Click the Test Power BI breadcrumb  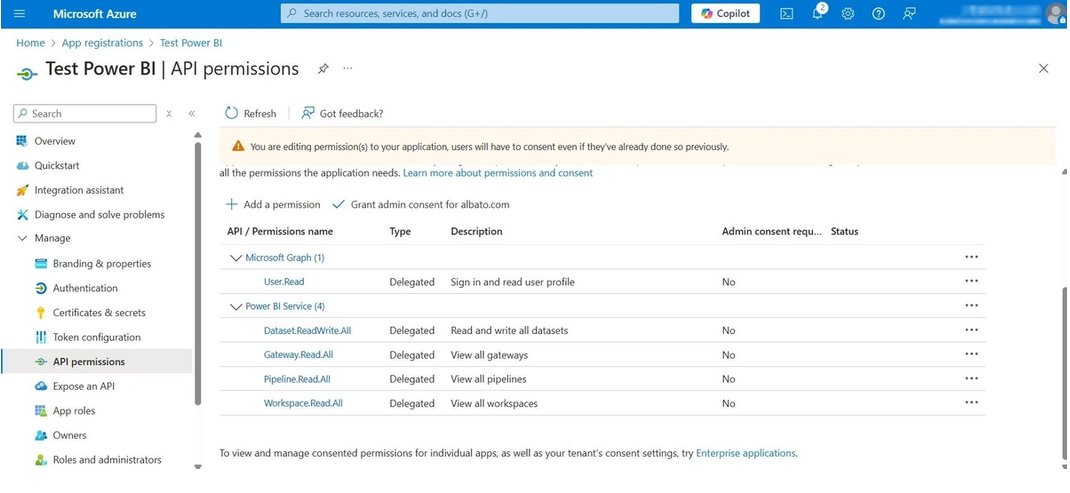point(191,43)
